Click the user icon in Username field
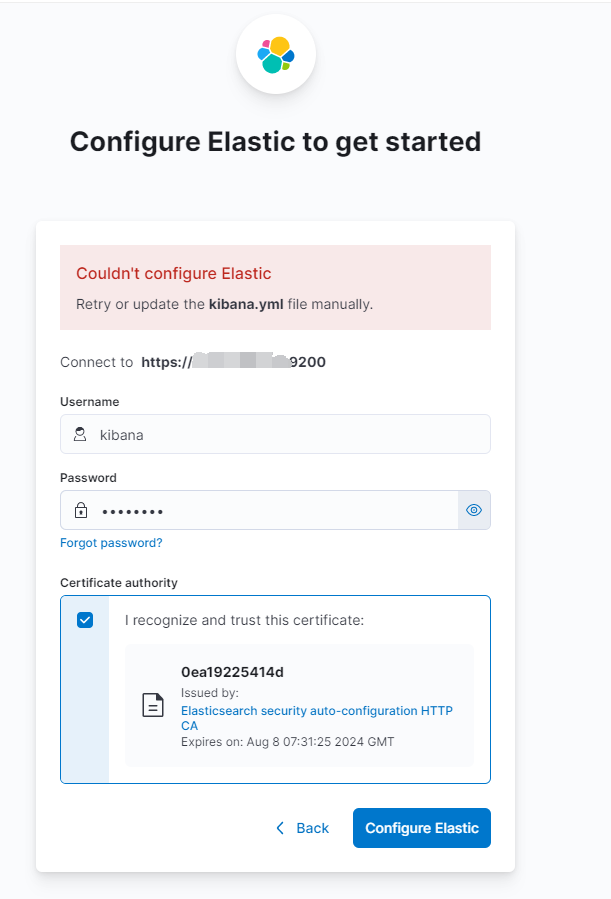Viewport: 611px width, 899px height. (x=80, y=435)
